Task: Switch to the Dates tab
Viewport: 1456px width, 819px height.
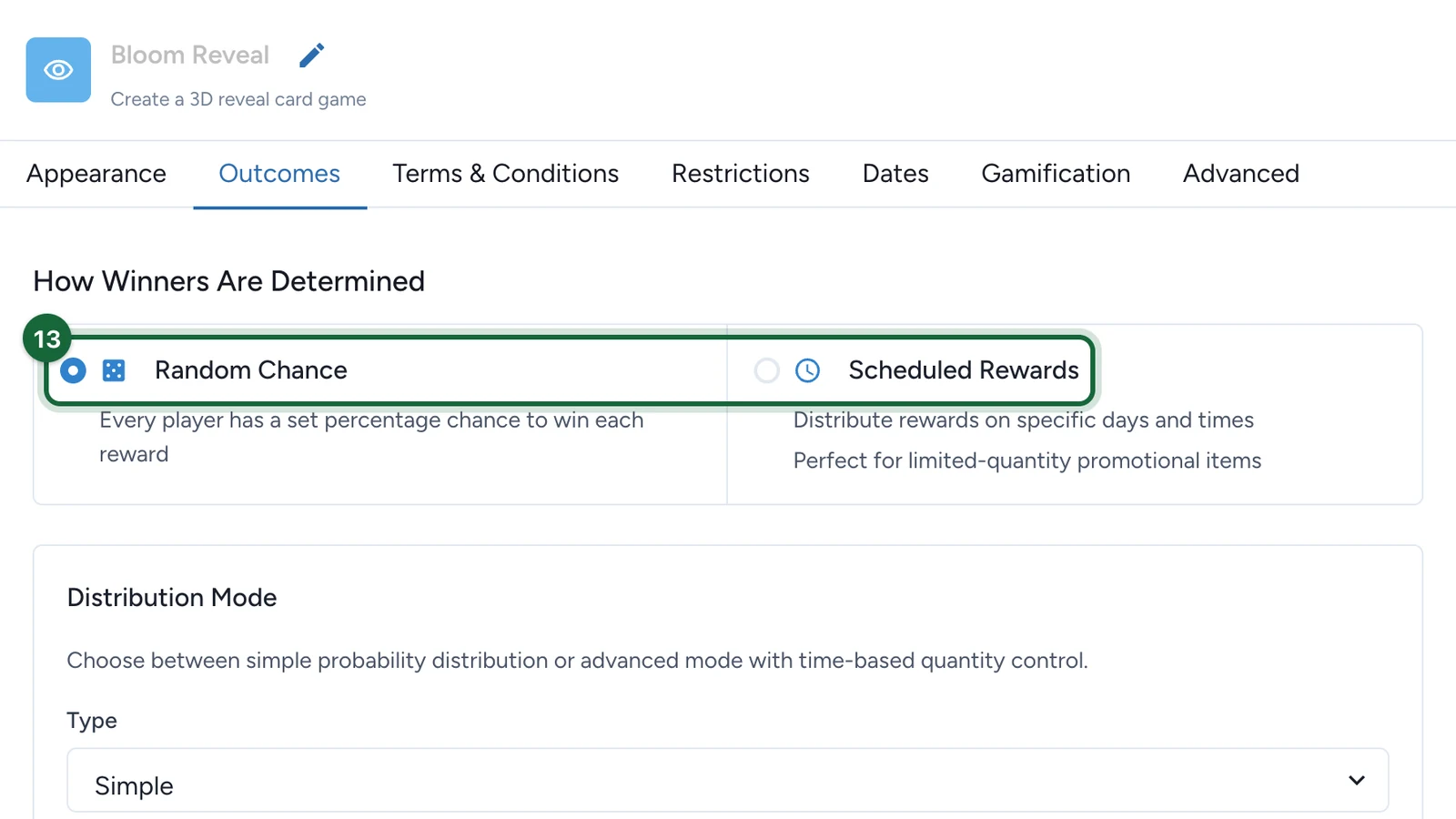Action: tap(895, 174)
